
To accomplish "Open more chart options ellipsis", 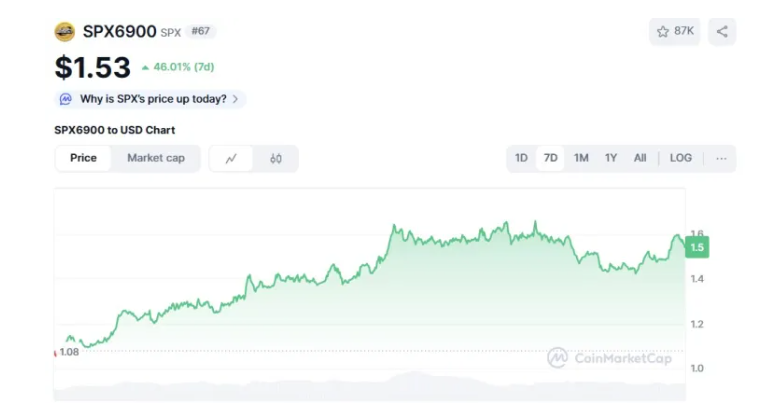I will 721,158.
